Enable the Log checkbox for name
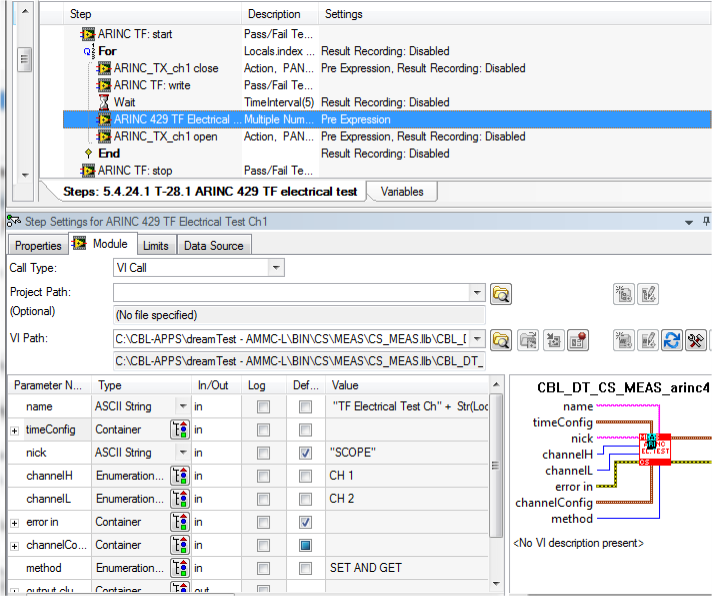712x597 pixels. pyautogui.click(x=263, y=406)
